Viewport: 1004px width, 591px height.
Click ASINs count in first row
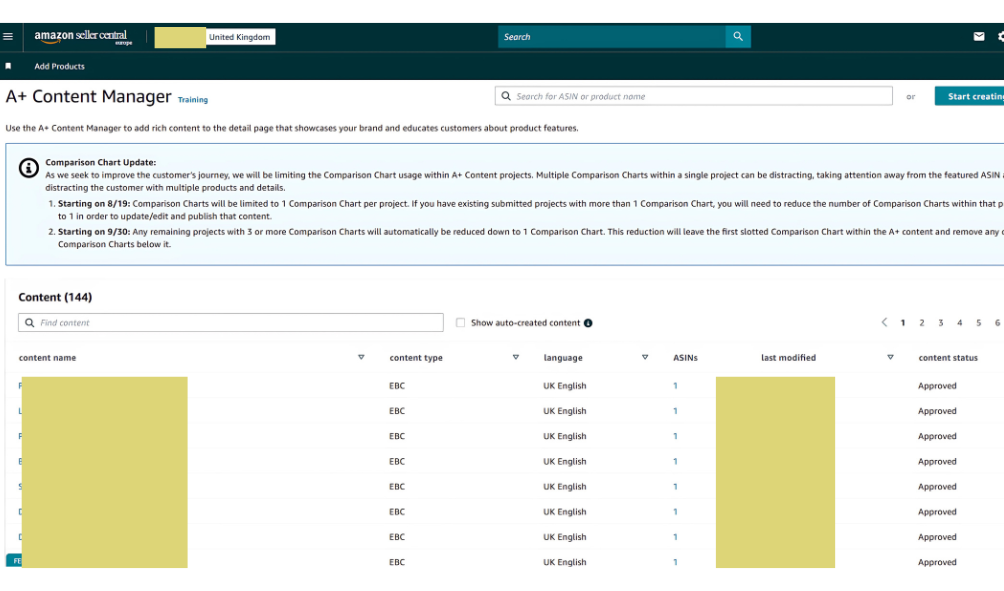tap(675, 385)
